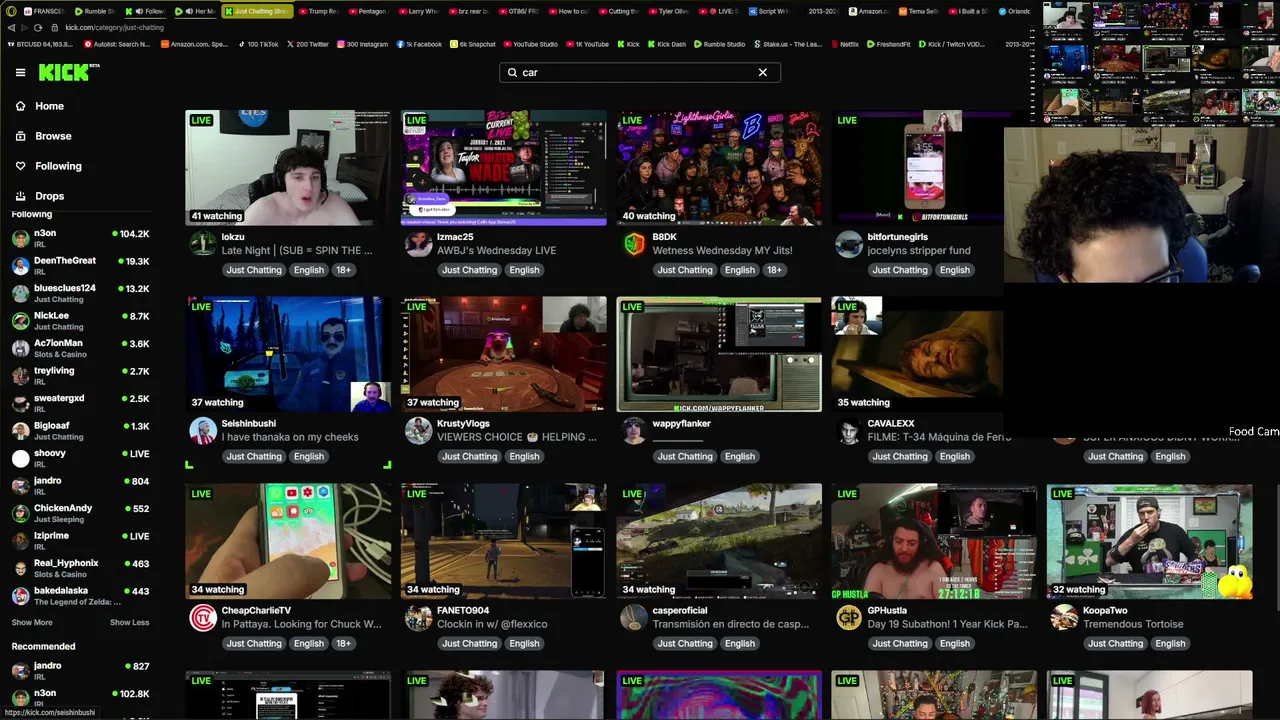Switch to the 'Just Chatting Streams' browser tab
1280x720 pixels.
tap(257, 11)
